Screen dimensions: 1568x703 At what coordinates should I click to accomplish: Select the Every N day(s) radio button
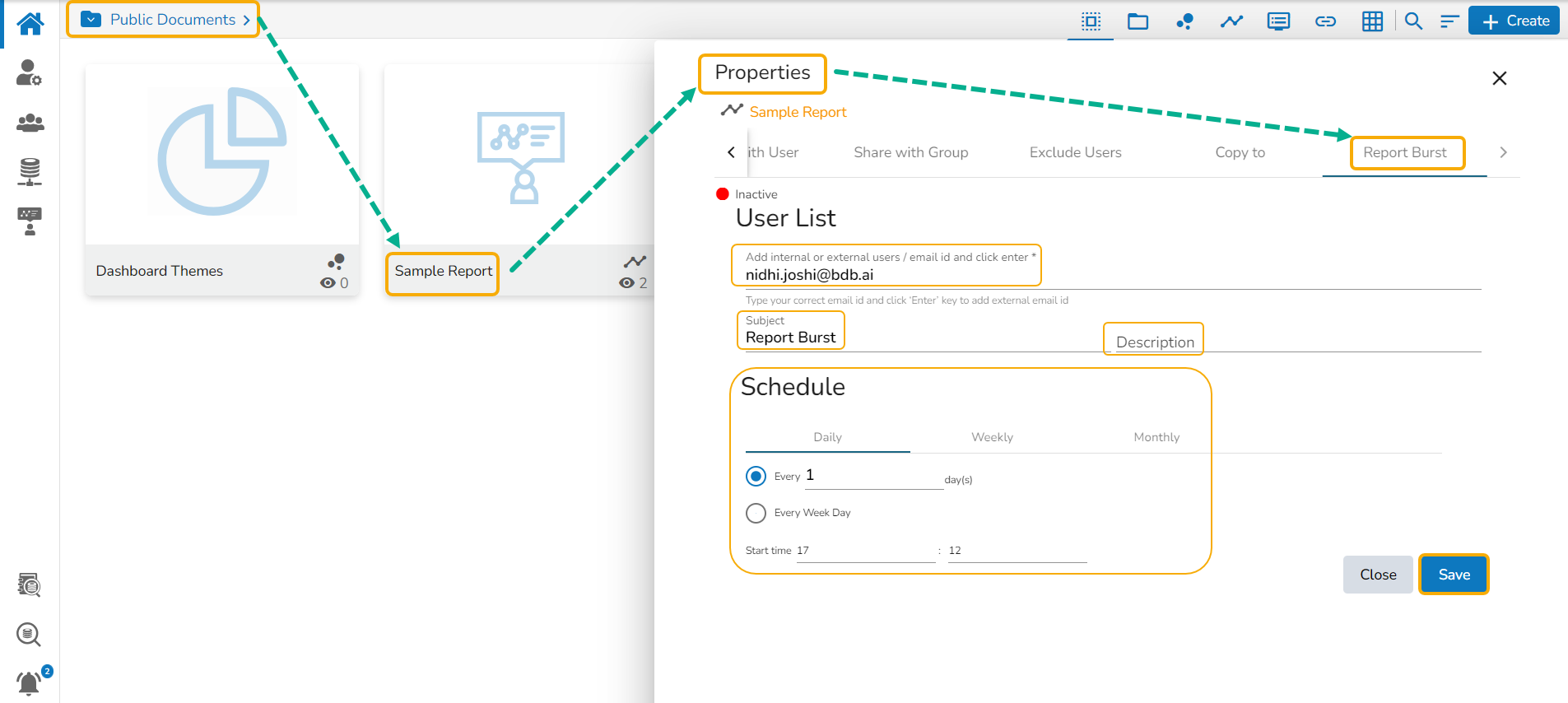tap(756, 477)
